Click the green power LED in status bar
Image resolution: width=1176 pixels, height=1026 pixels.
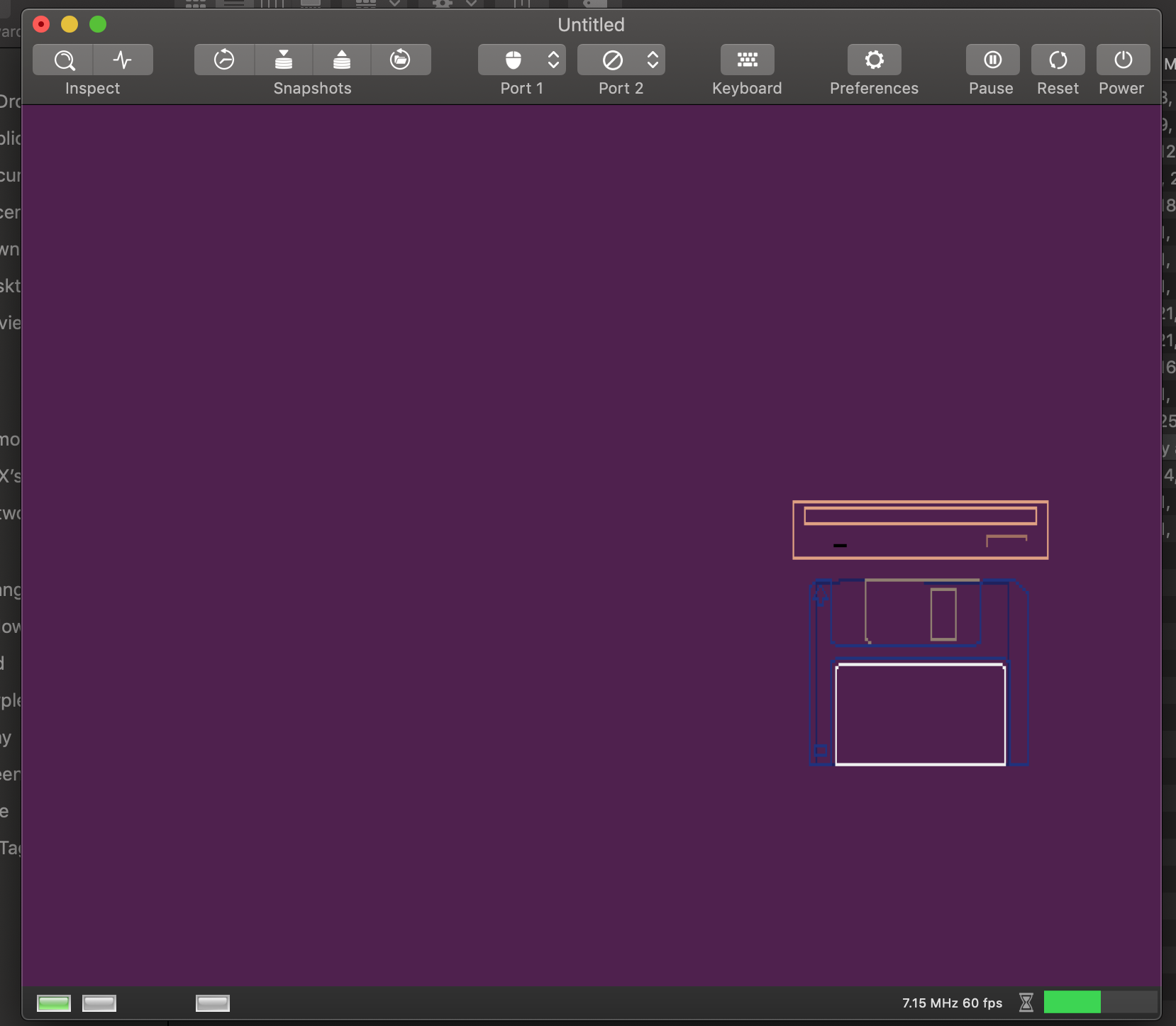tap(54, 1003)
